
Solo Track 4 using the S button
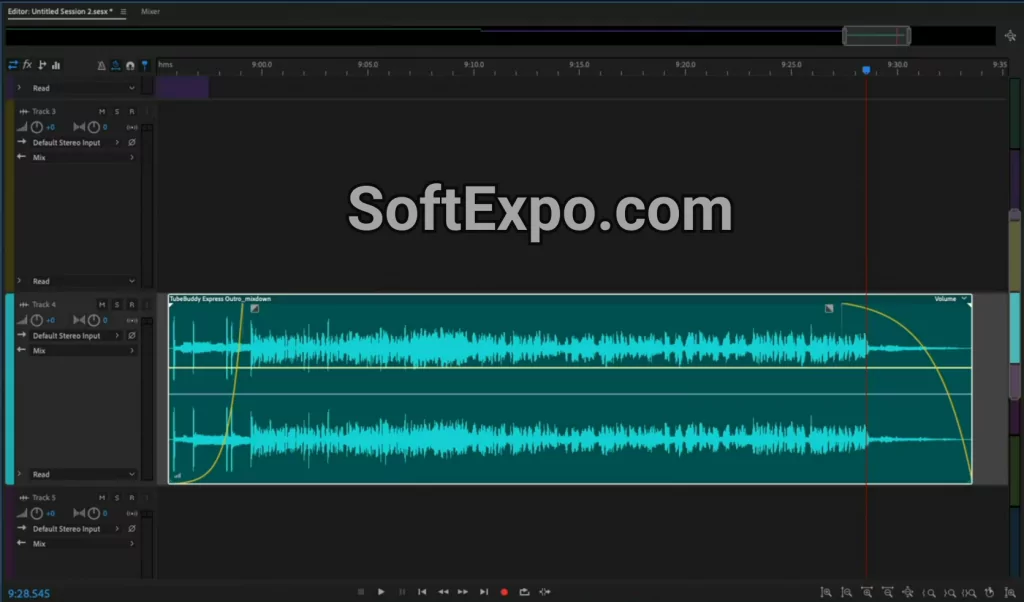pos(117,304)
